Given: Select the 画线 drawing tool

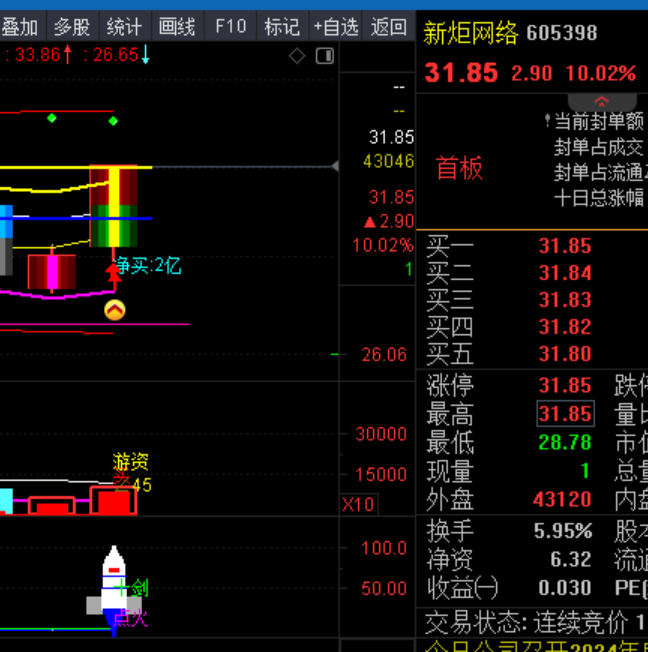Looking at the screenshot, I should [177, 27].
